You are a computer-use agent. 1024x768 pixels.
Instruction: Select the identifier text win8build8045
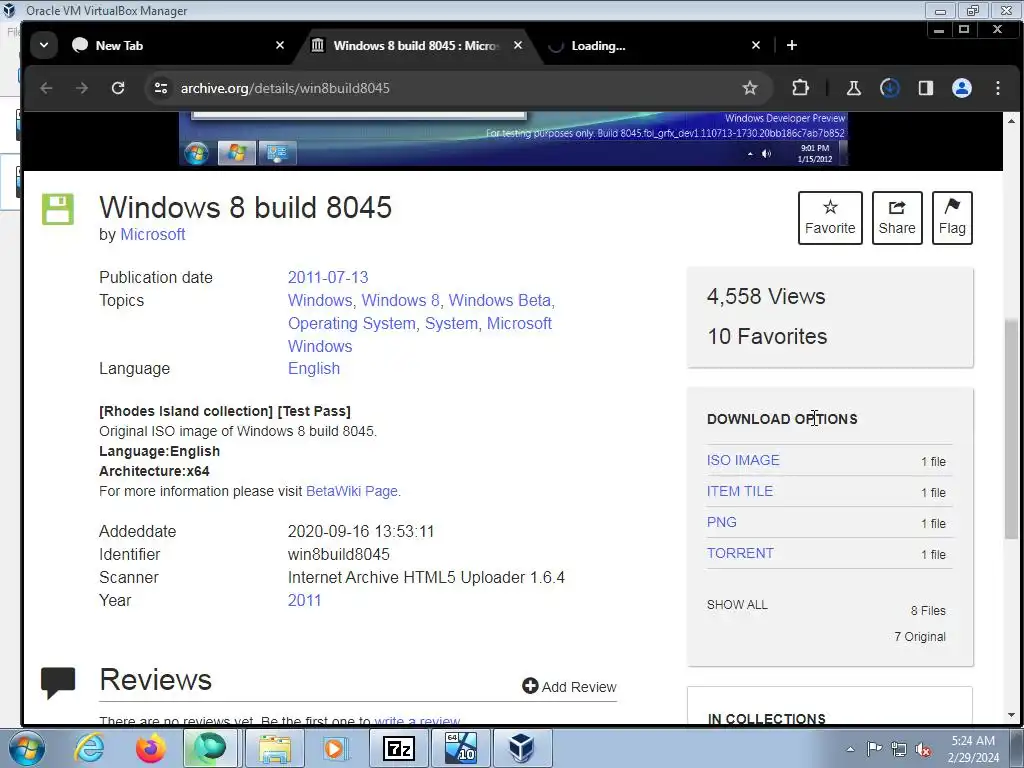[x=338, y=554]
